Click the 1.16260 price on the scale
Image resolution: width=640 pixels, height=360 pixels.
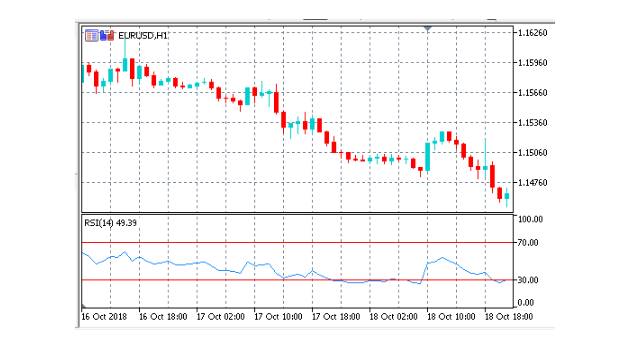(532, 33)
